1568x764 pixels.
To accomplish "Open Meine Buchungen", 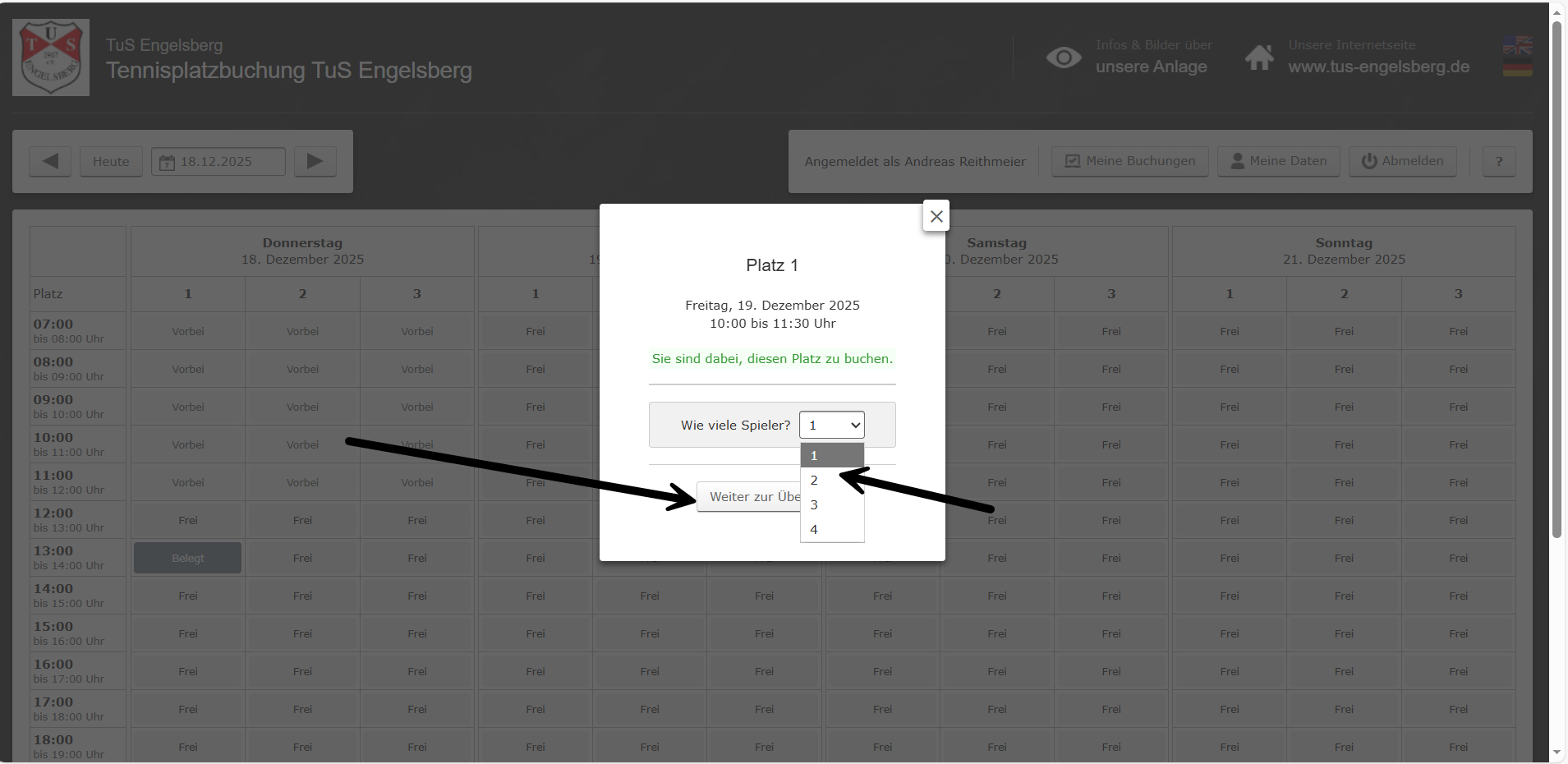I will click(1129, 161).
